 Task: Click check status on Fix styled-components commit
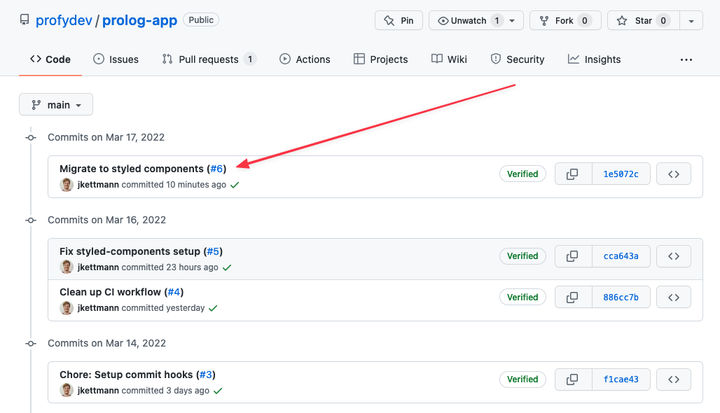point(227,267)
